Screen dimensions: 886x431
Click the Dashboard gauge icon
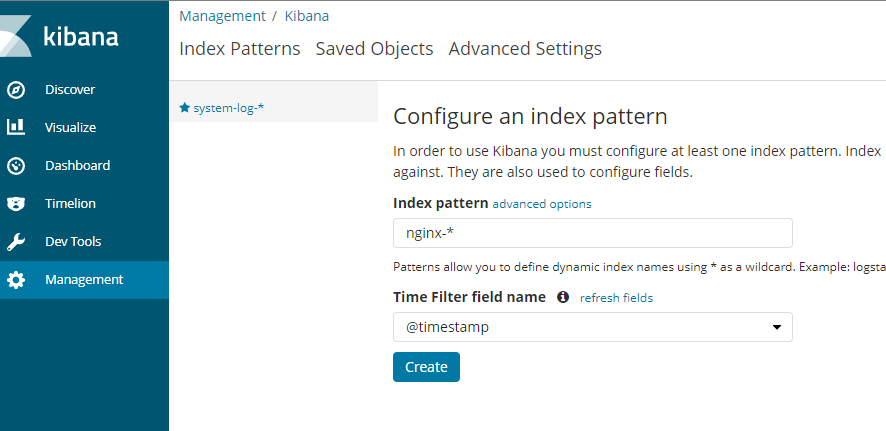16,166
